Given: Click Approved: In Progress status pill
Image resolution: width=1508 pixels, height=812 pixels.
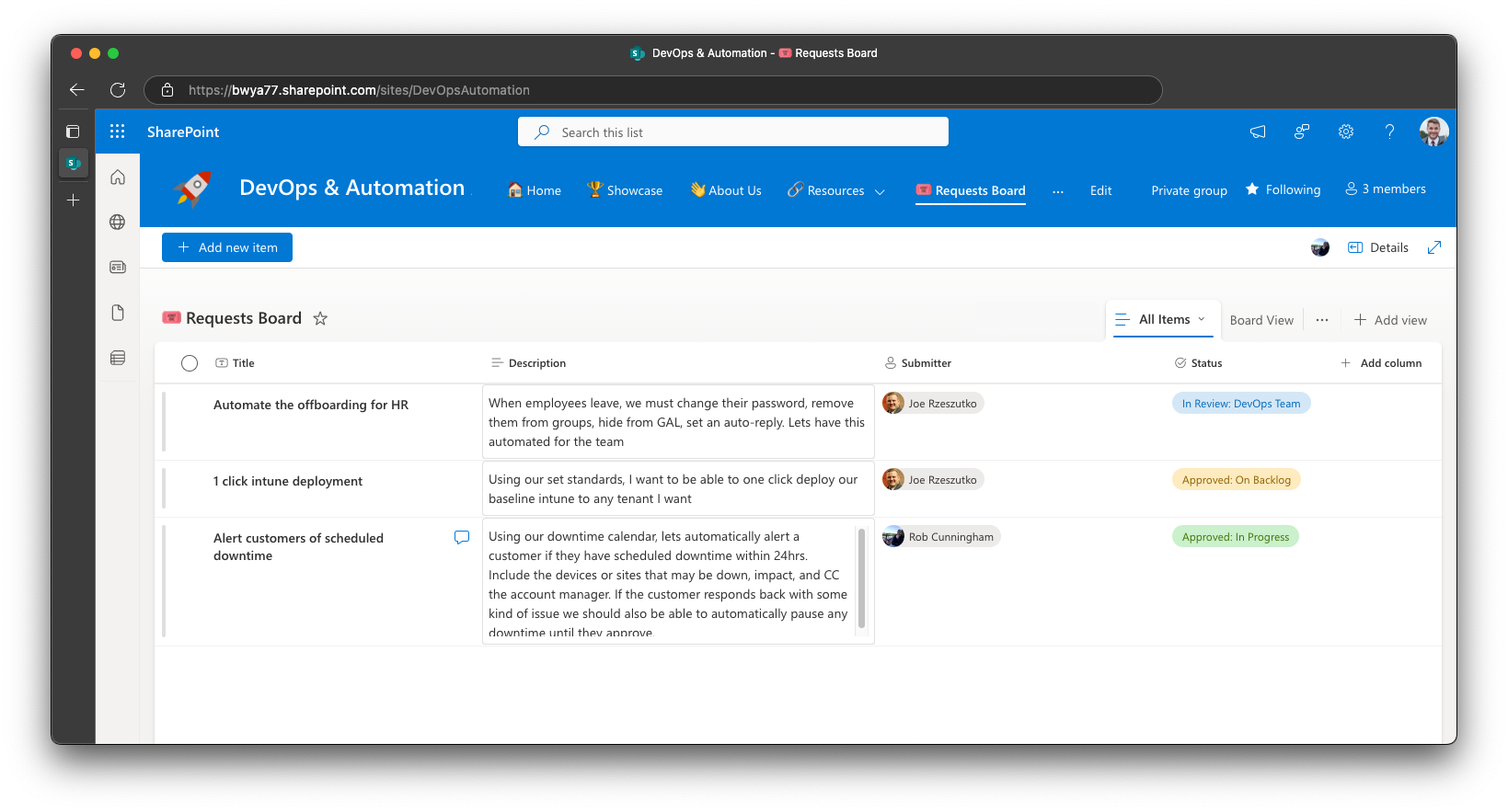Looking at the screenshot, I should tap(1236, 537).
